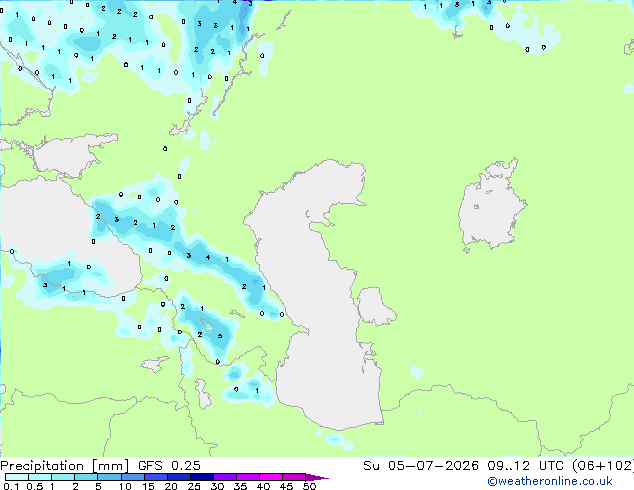Screen dimensions: 634x490
Task: Click the 'GFS 0.25' model label
Action: coord(169,466)
